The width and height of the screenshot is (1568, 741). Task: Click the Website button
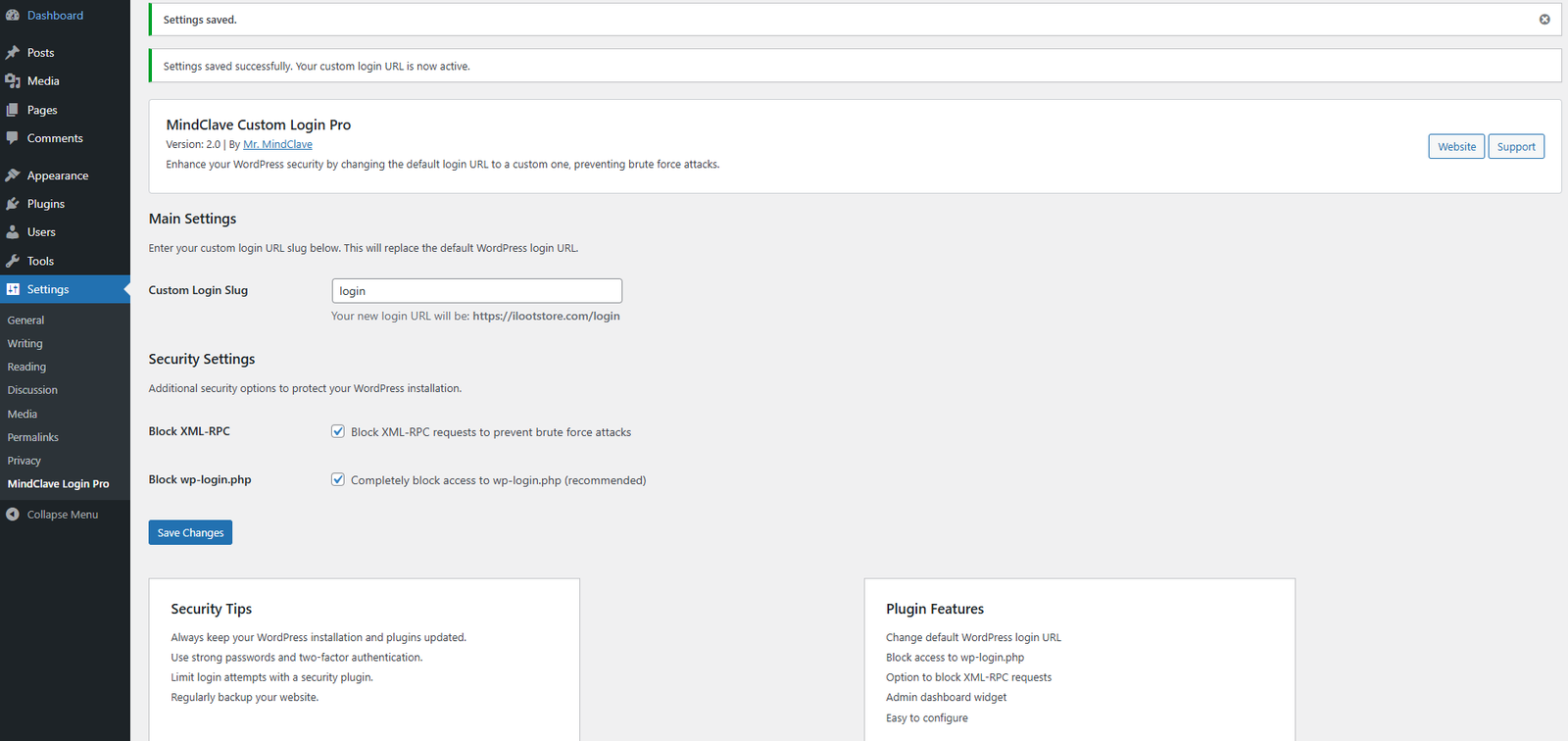point(1456,146)
